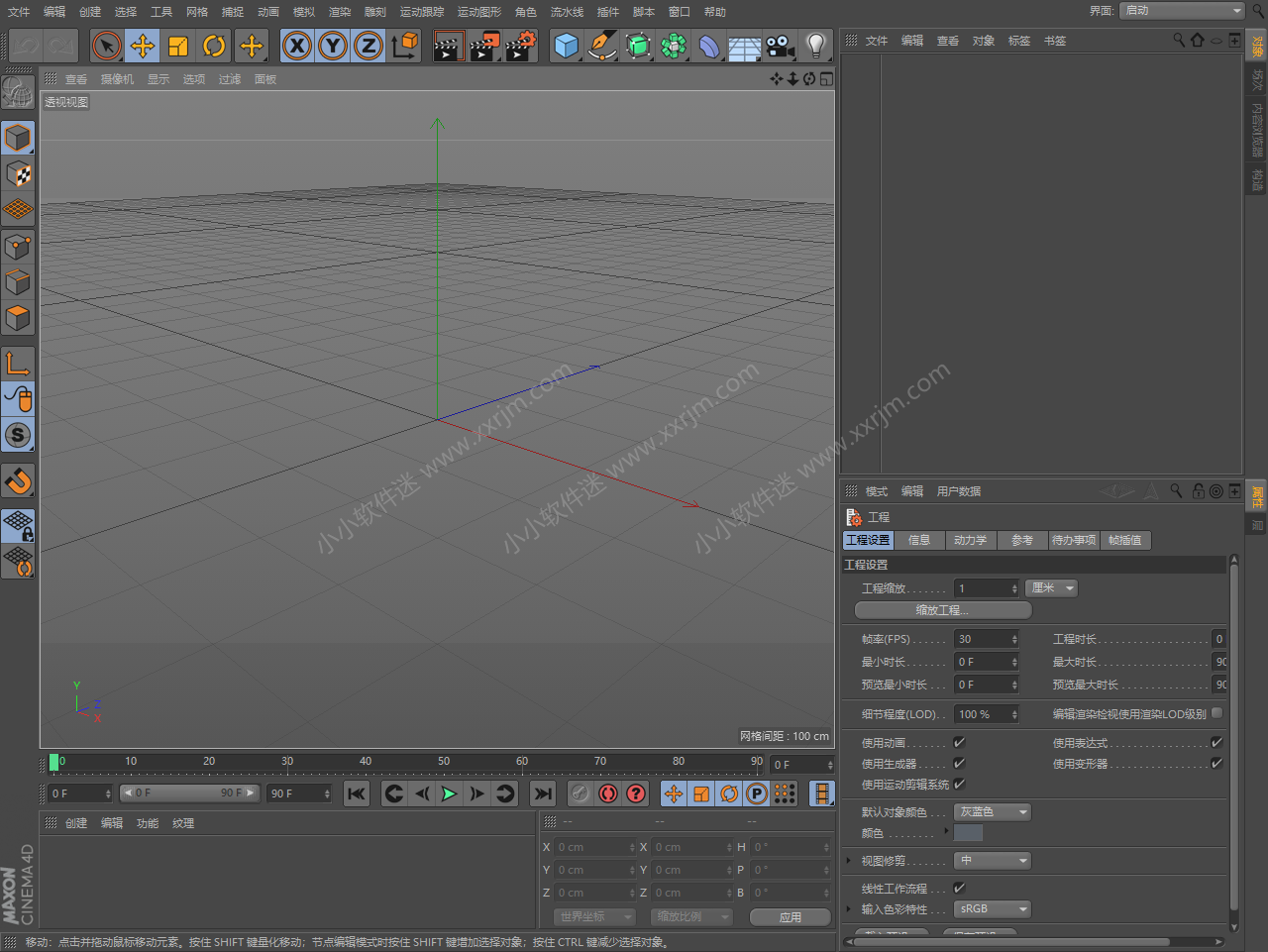Click the 缩放工程 button
Viewport: 1268px width, 952px height.
point(942,610)
